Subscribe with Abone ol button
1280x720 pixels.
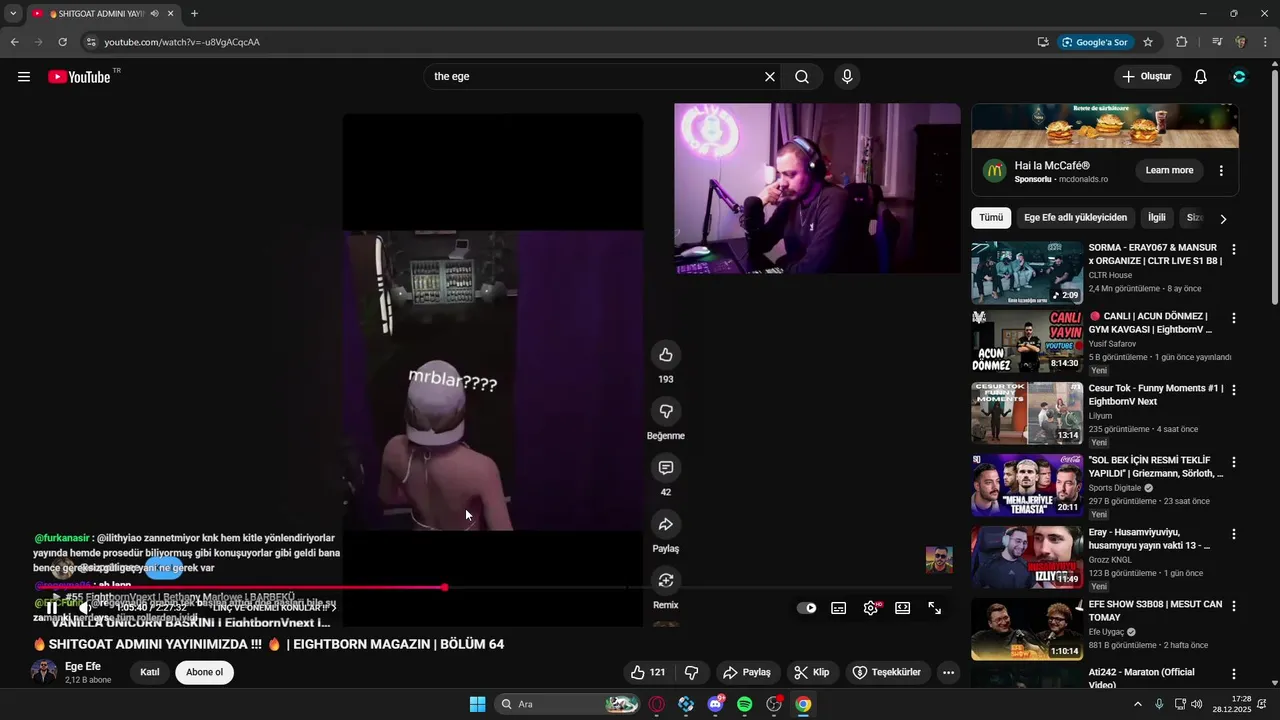pos(205,672)
